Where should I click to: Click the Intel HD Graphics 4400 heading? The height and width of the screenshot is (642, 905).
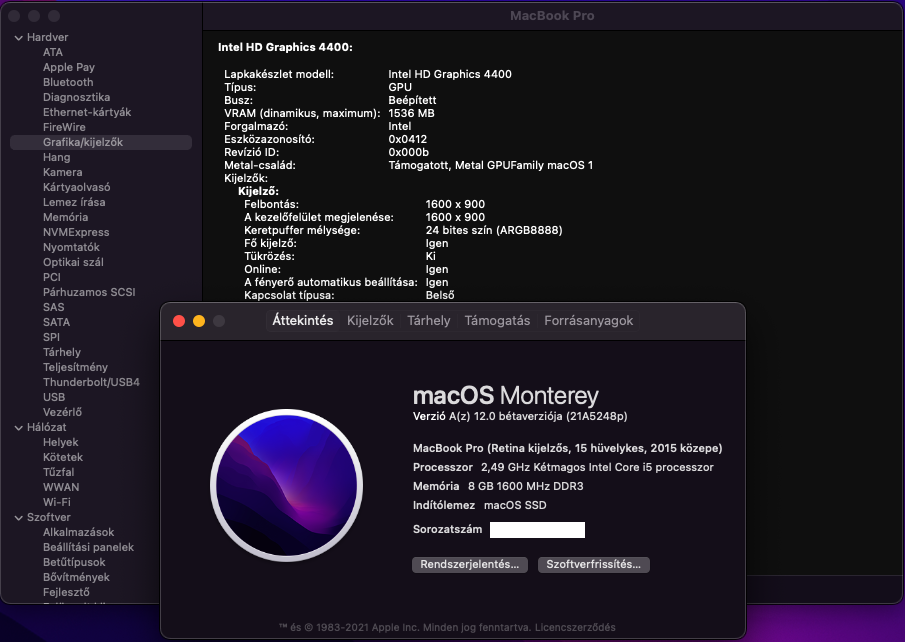click(285, 47)
